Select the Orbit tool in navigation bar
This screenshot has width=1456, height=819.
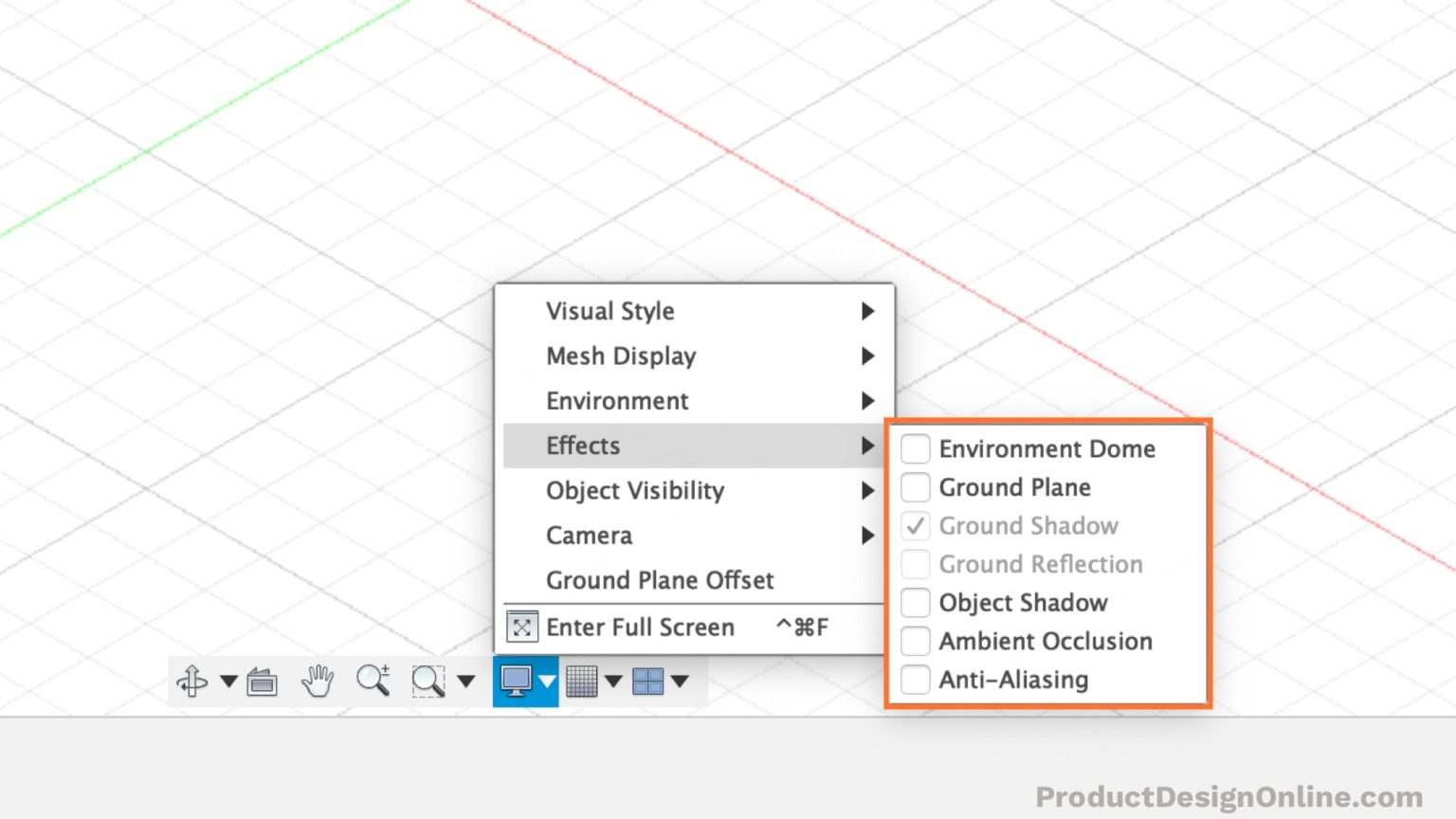(192, 681)
